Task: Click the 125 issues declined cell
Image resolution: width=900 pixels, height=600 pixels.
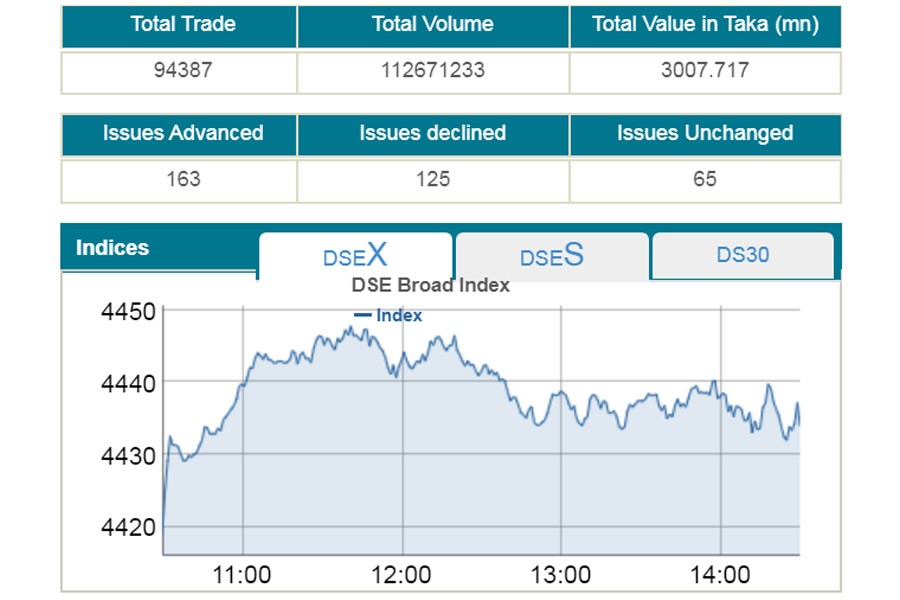Action: point(432,179)
